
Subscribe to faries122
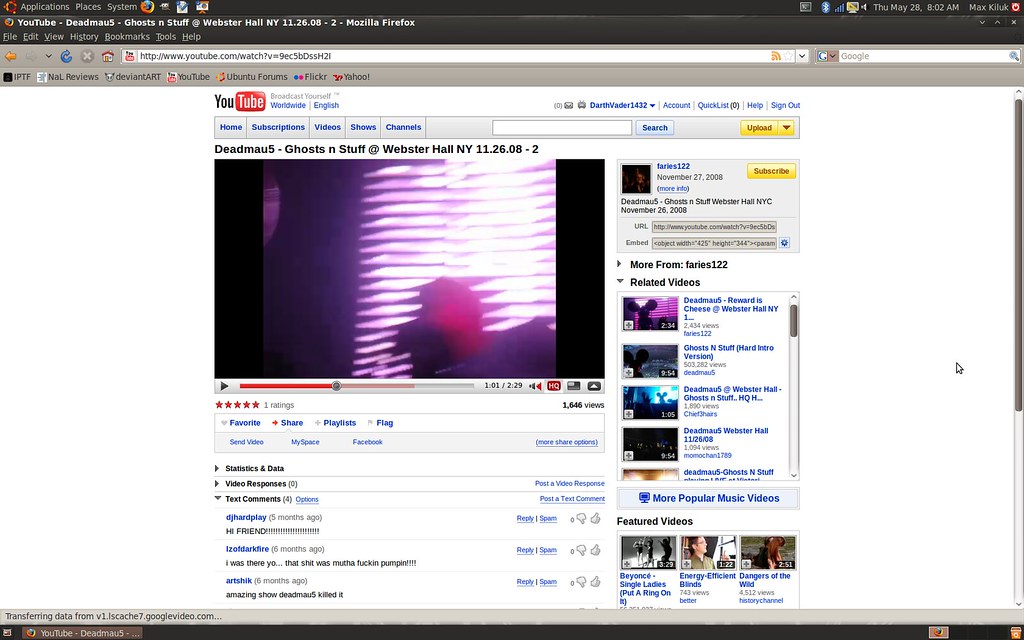(x=771, y=171)
